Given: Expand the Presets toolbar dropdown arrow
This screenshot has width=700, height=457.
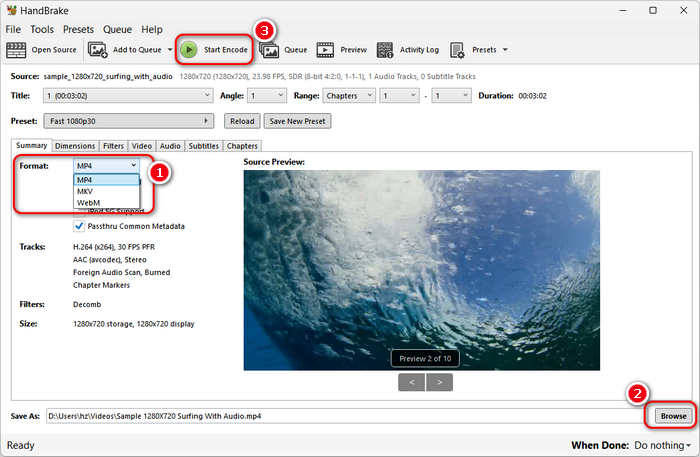Looking at the screenshot, I should coord(505,50).
